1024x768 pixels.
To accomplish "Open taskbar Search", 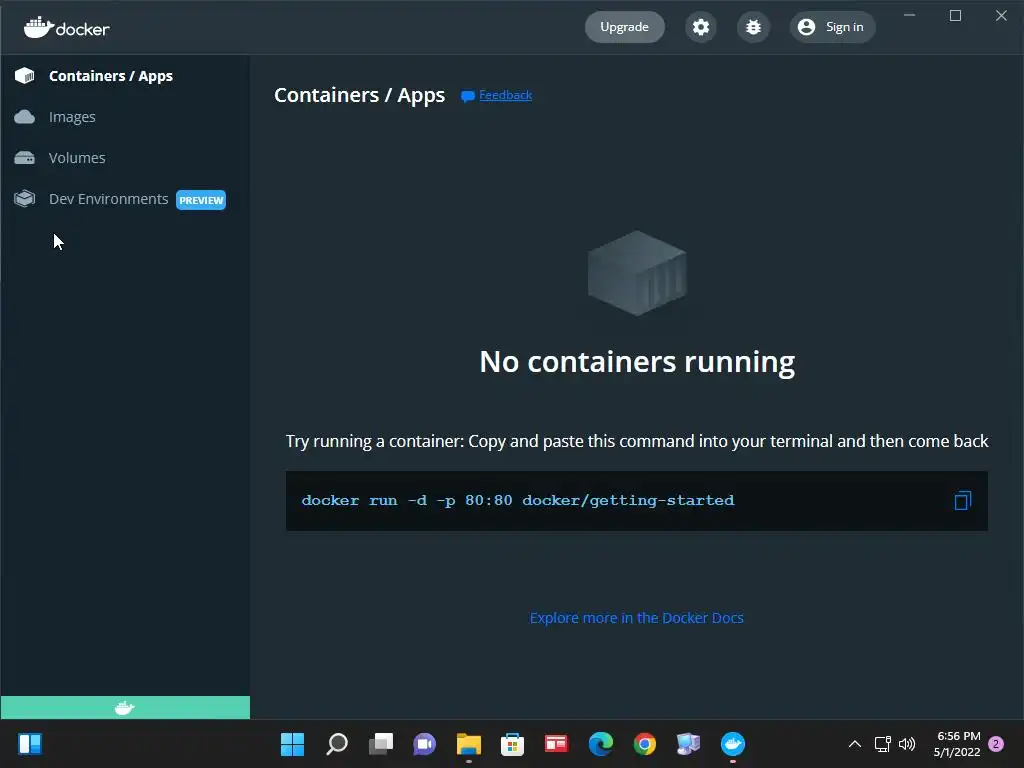I will 337,744.
